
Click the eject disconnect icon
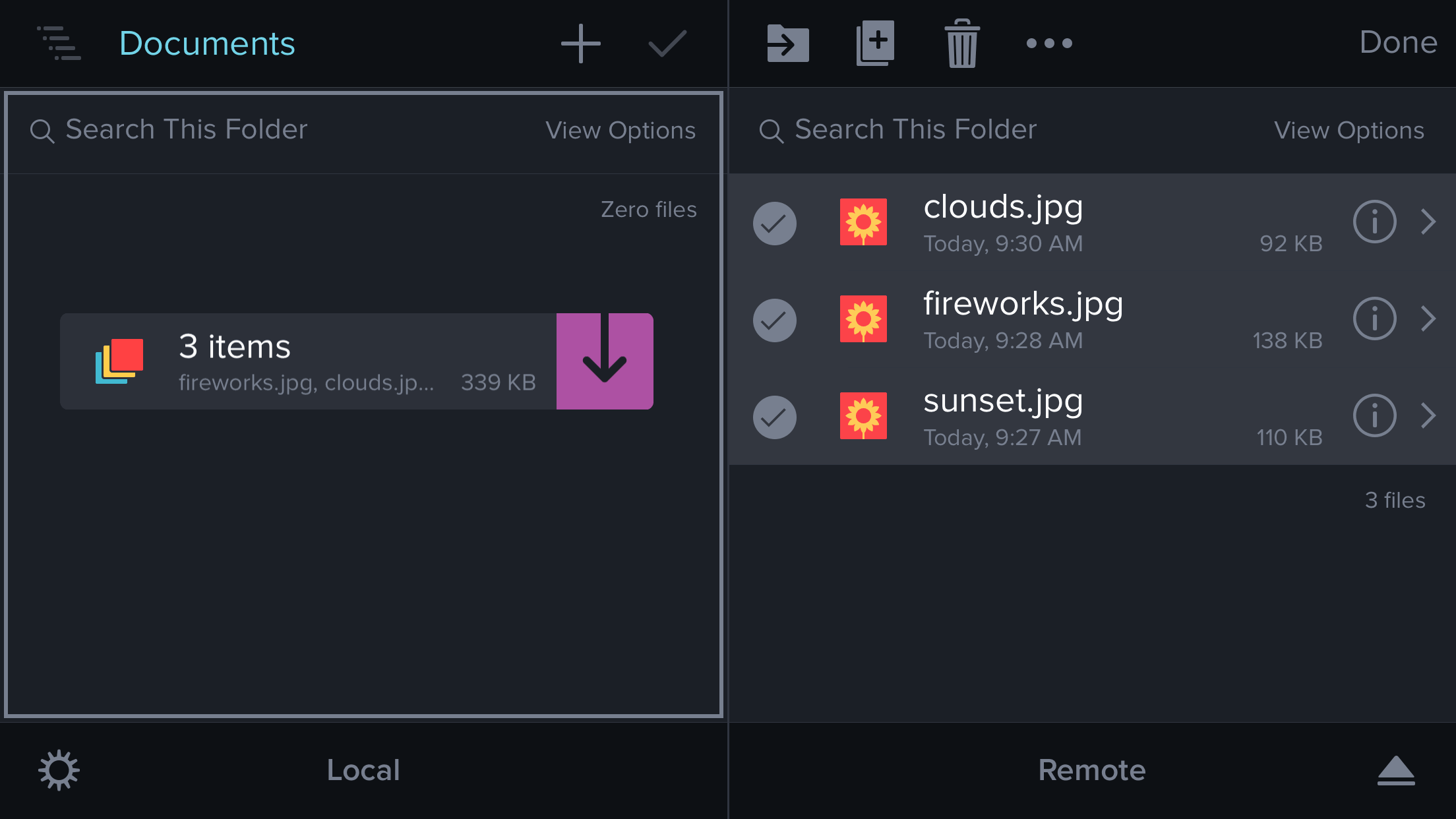tap(1396, 770)
